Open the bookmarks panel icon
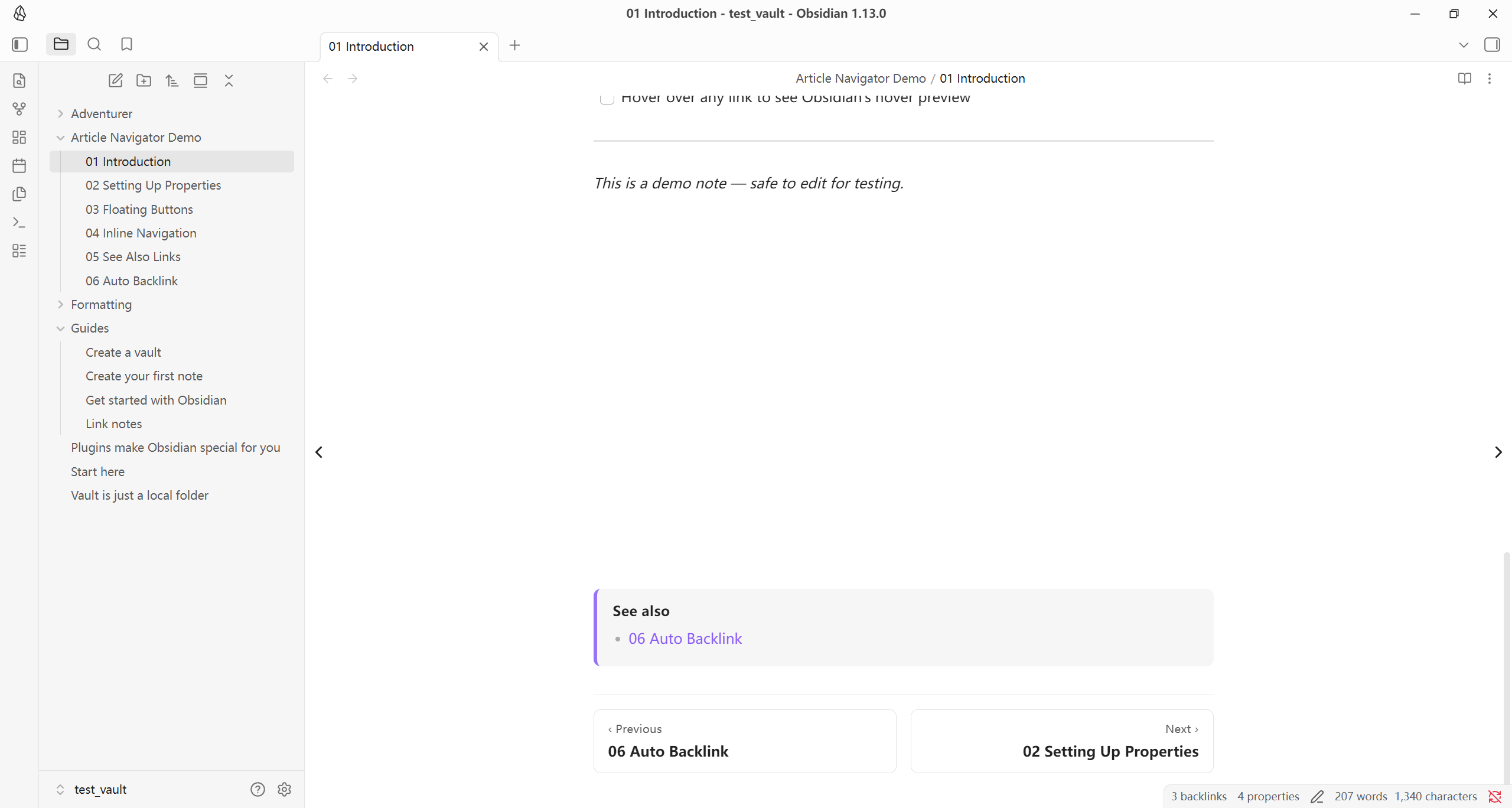The image size is (1512, 808). pyautogui.click(x=126, y=44)
